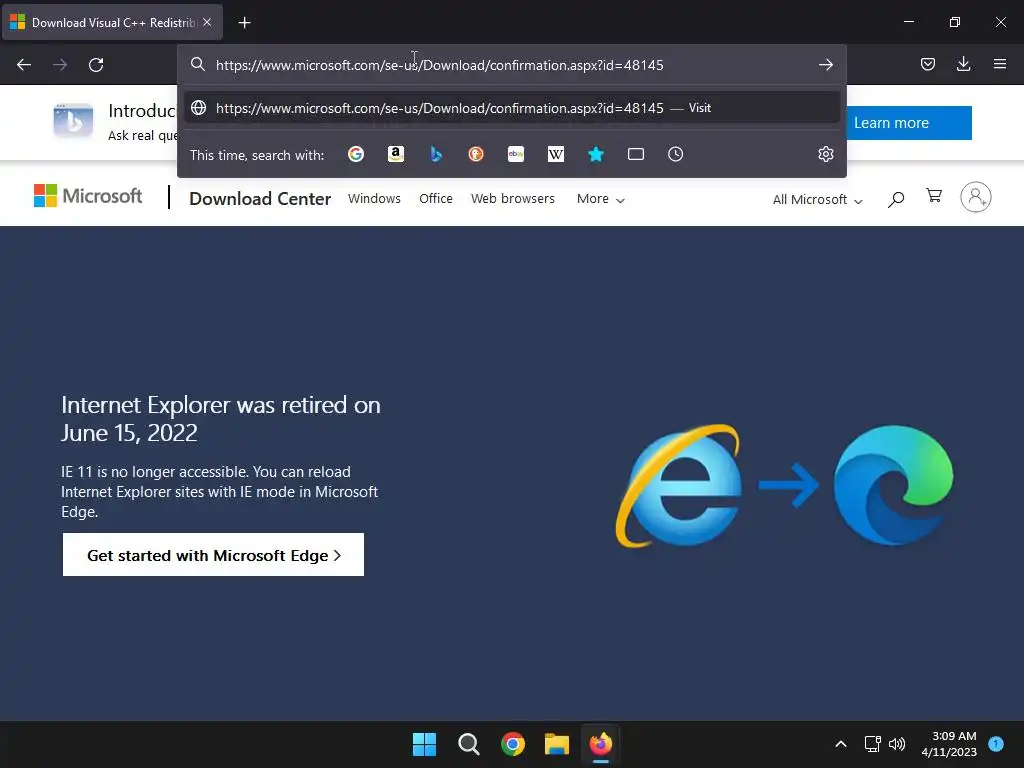Visit the suggested microsoft.com URL

coord(512,108)
